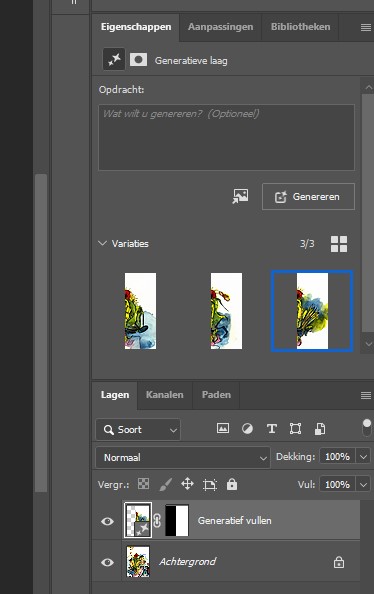
Task: Click in the Opdracht prompt field
Action: coord(226,138)
